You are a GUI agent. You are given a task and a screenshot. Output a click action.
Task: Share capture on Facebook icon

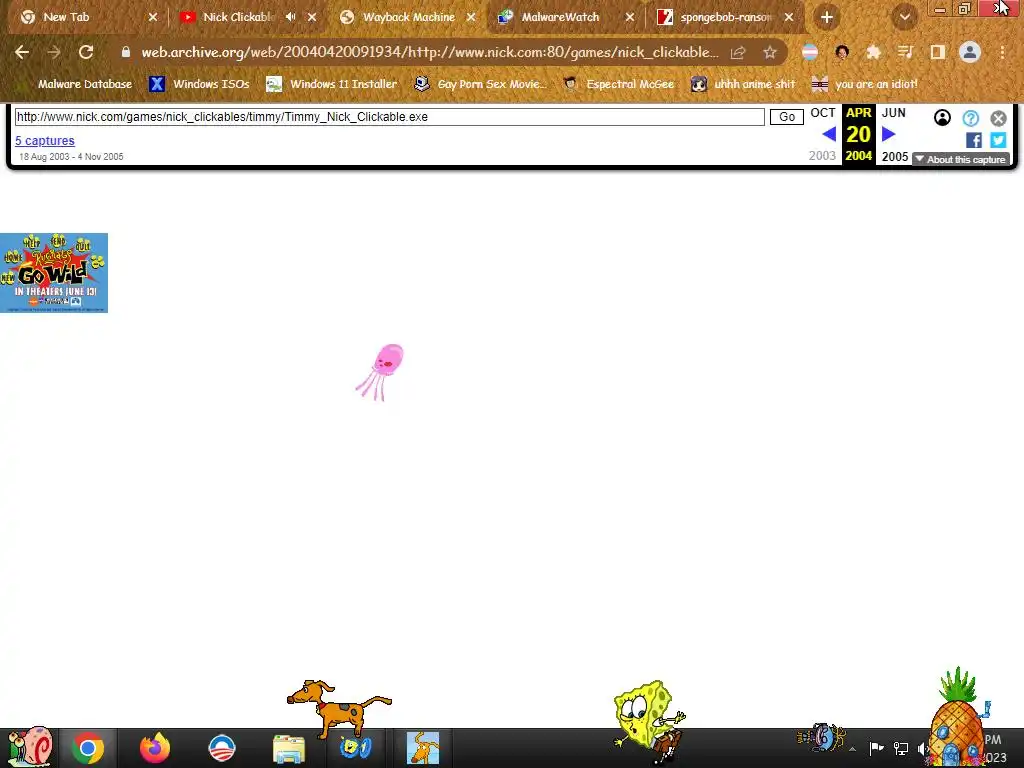(974, 140)
